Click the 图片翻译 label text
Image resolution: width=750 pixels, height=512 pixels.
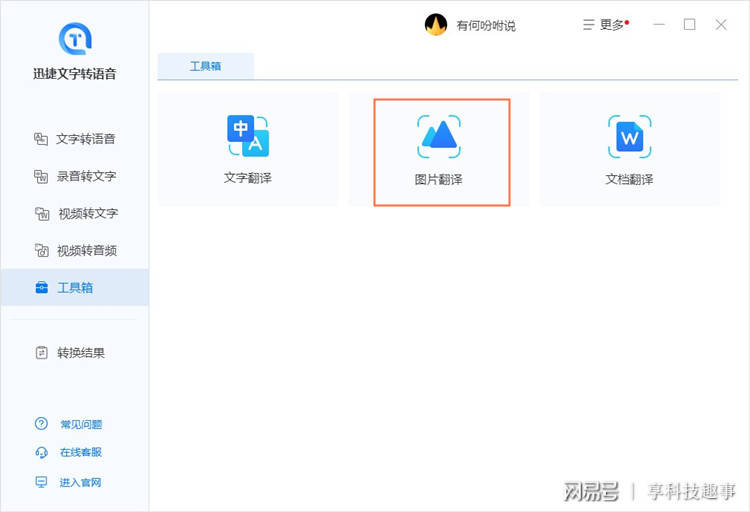[x=439, y=179]
